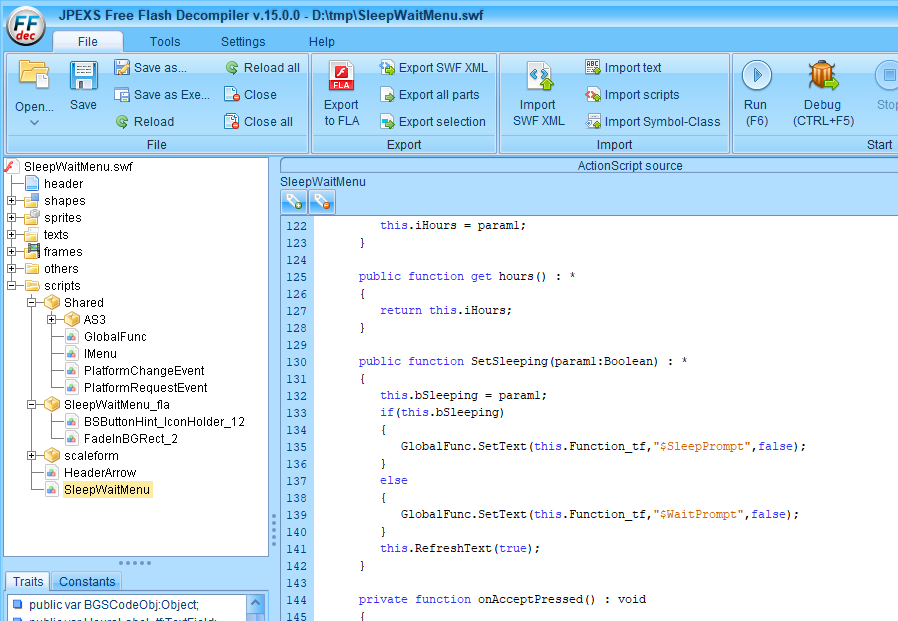Expand the sprites tree node
898x621 pixels.
tap(11, 218)
